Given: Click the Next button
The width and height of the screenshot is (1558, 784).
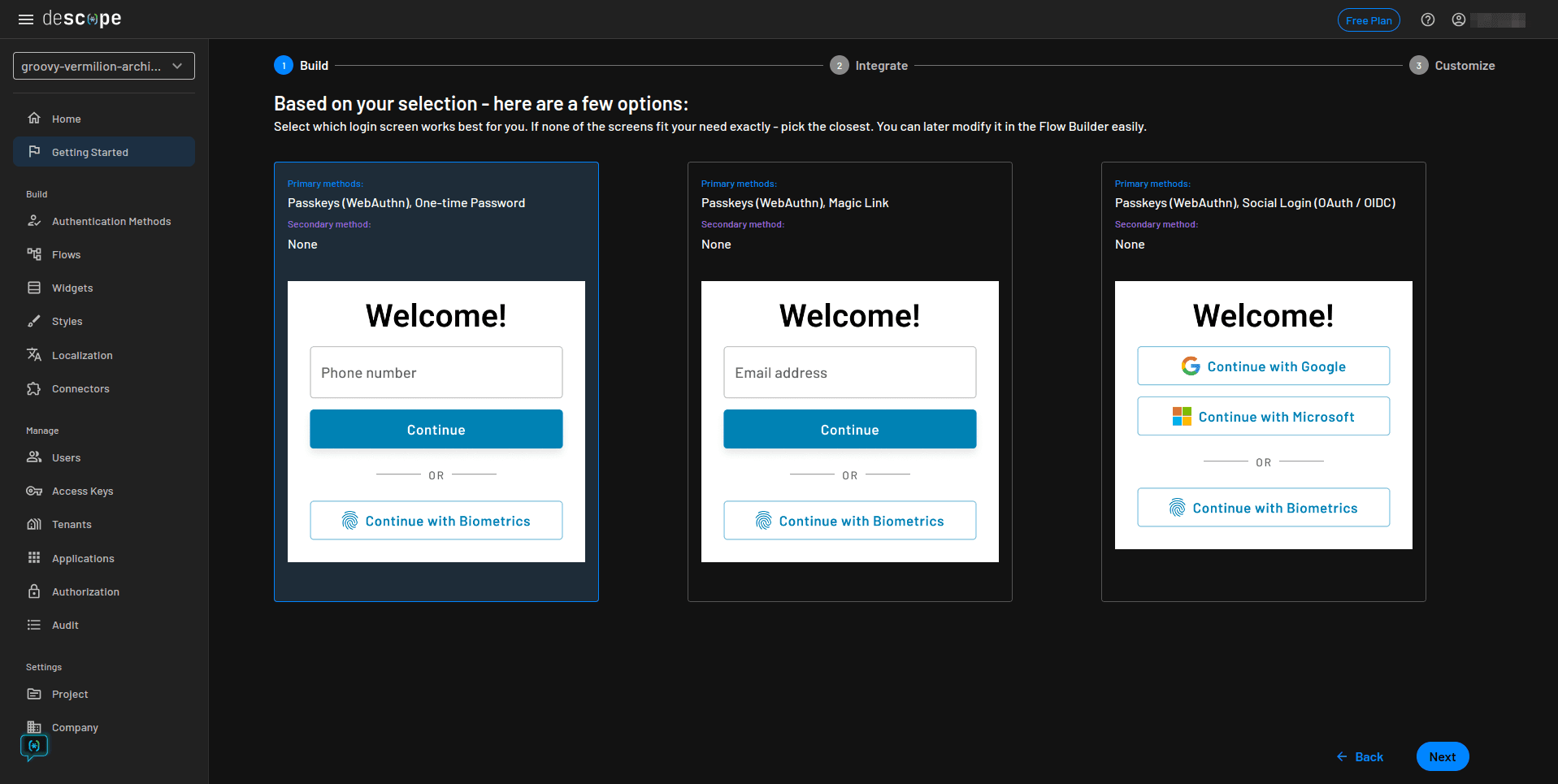Looking at the screenshot, I should coord(1443,756).
